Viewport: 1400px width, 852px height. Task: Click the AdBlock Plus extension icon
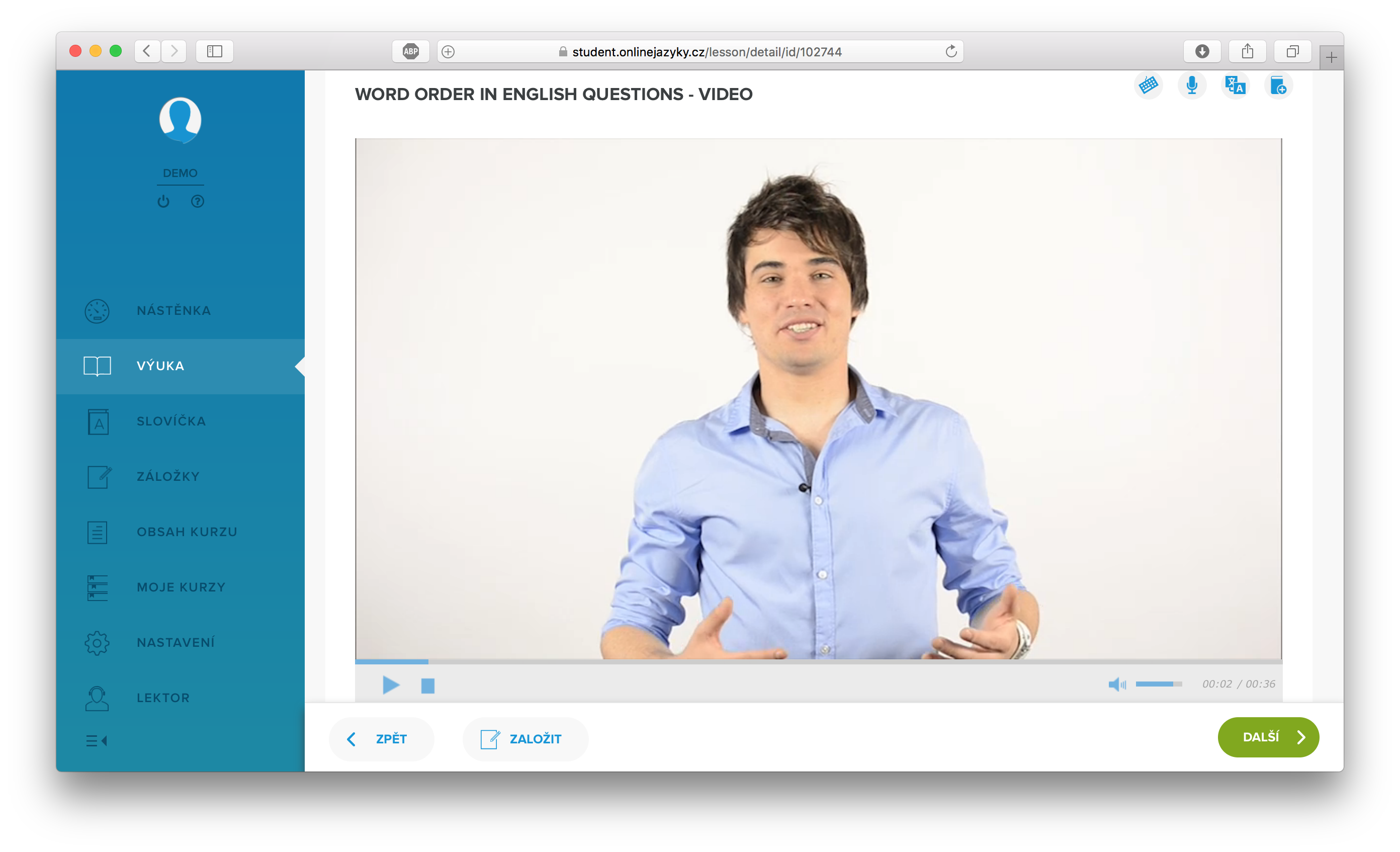410,52
